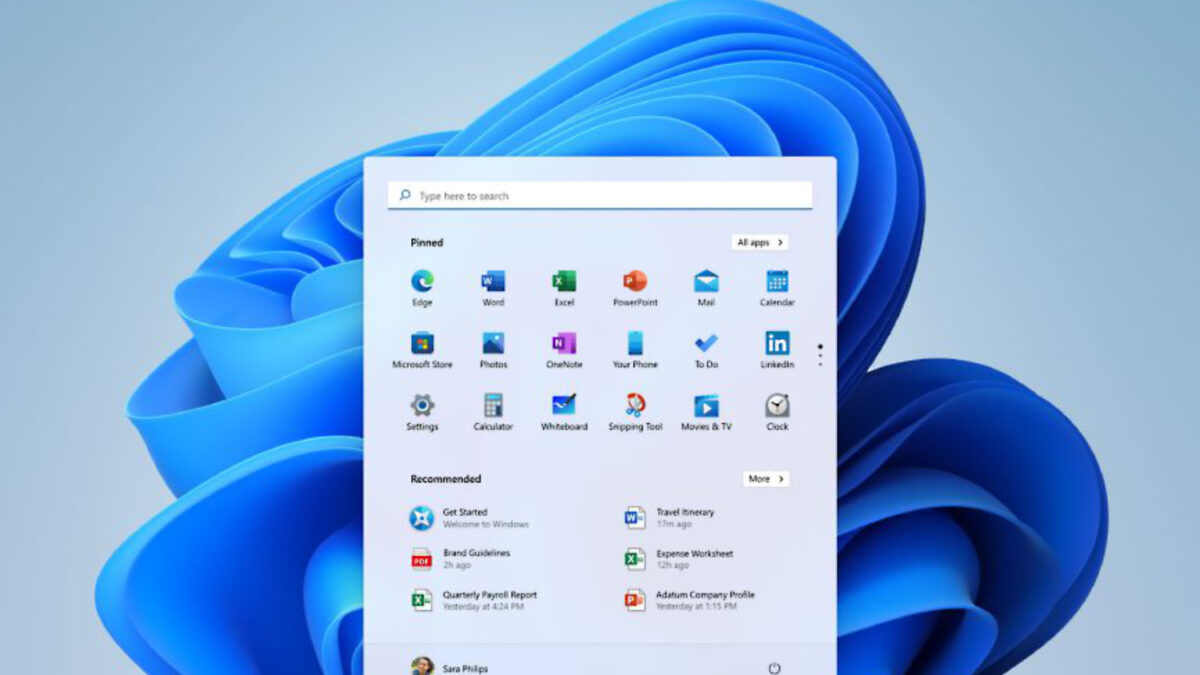Click the search input field

600,195
